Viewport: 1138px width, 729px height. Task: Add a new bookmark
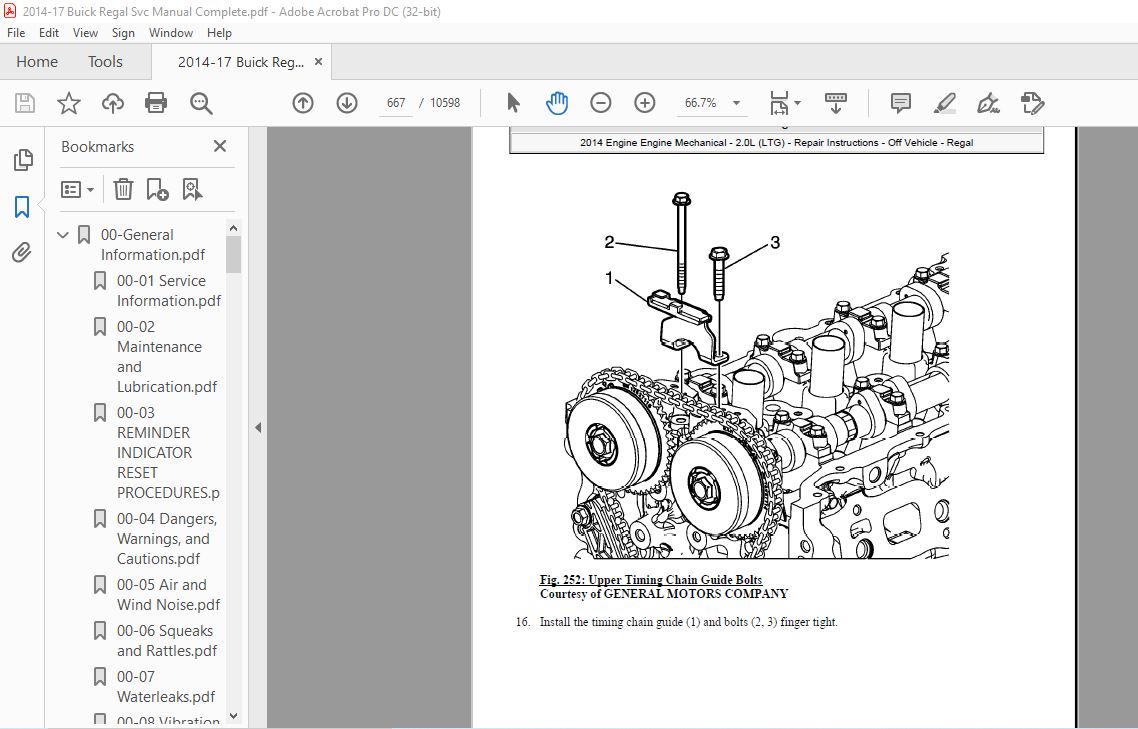point(157,190)
